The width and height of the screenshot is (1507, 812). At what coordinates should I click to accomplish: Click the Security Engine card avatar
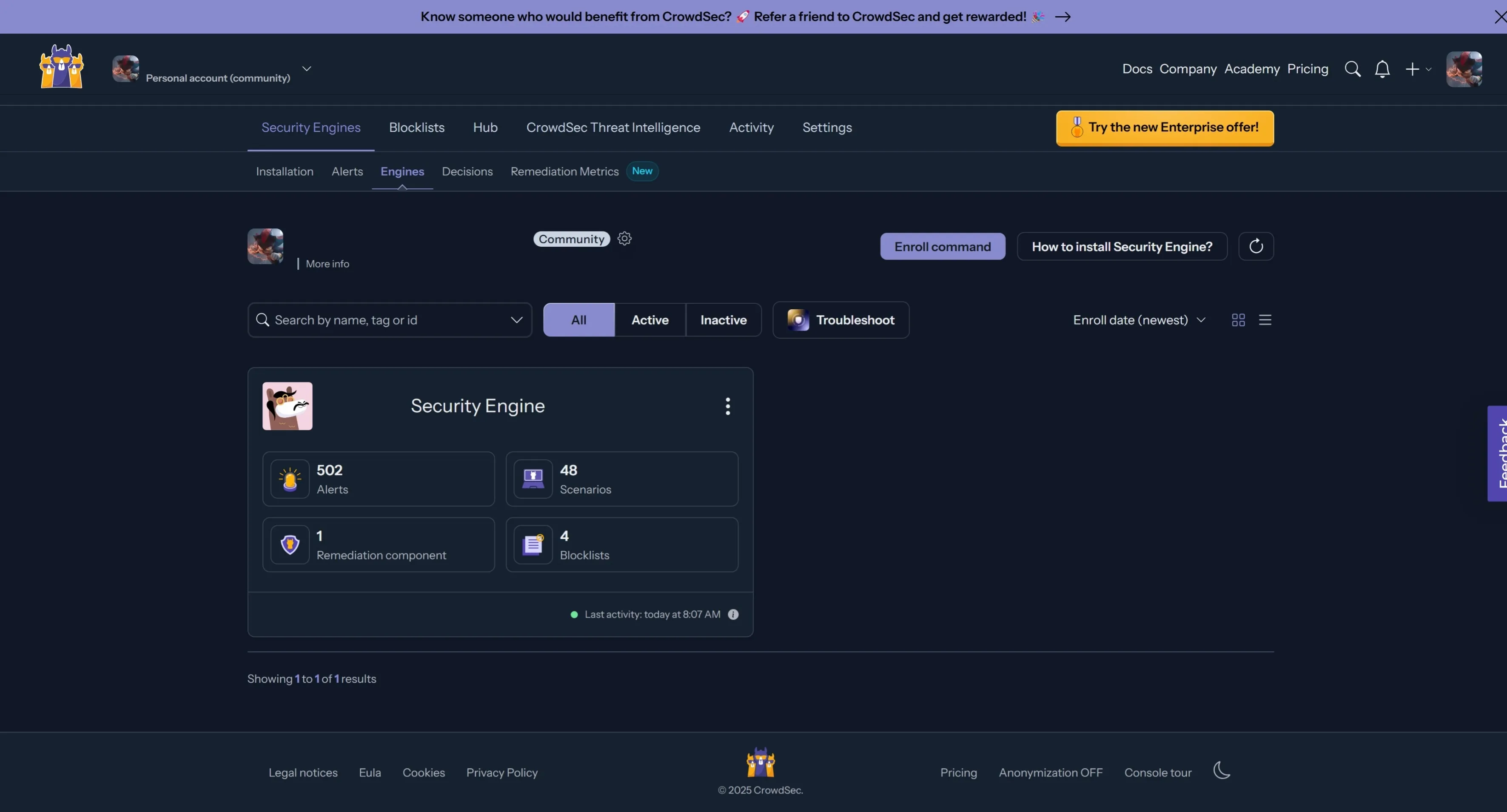(287, 406)
